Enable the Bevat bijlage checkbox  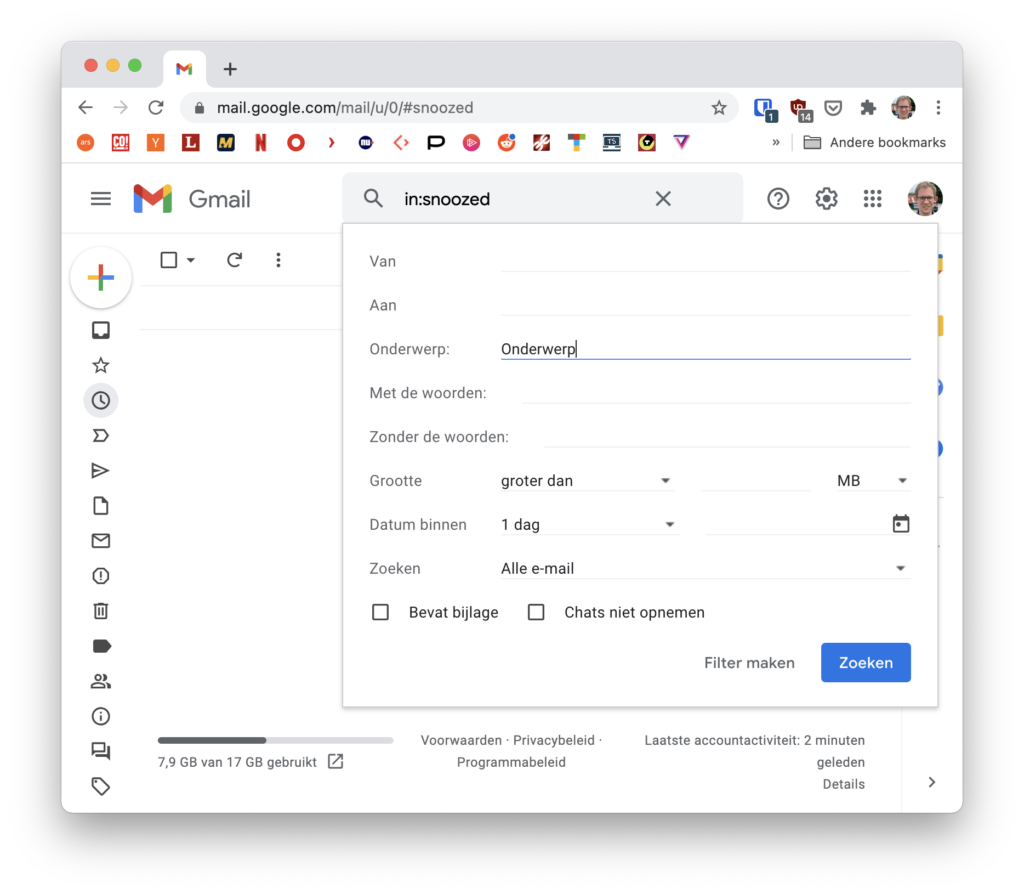(x=380, y=612)
